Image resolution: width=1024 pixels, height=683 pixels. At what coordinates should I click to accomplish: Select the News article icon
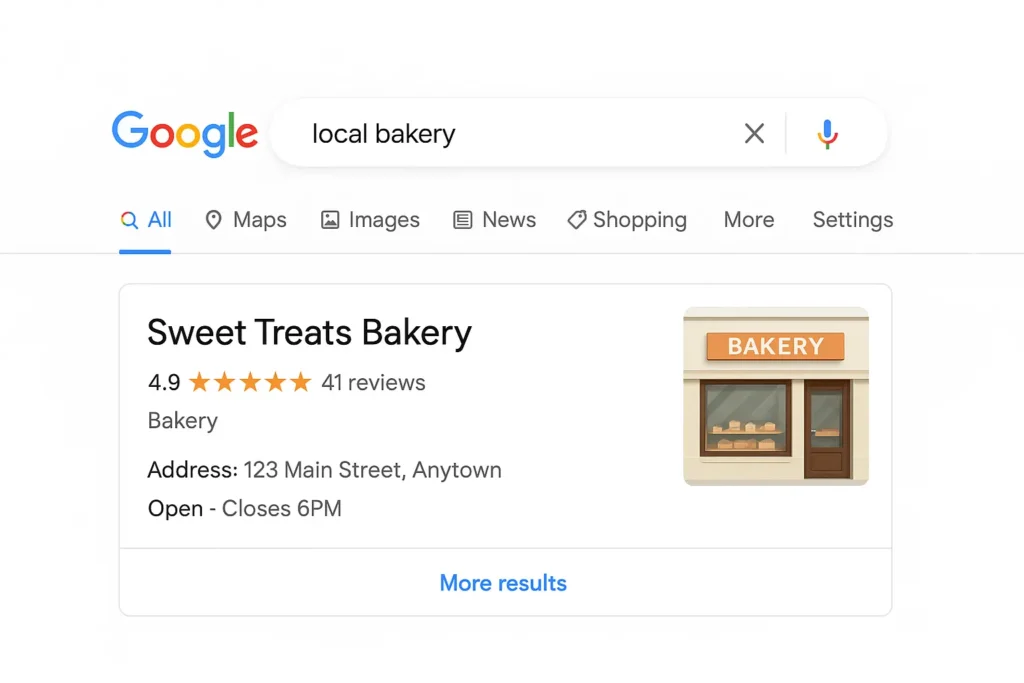[461, 219]
